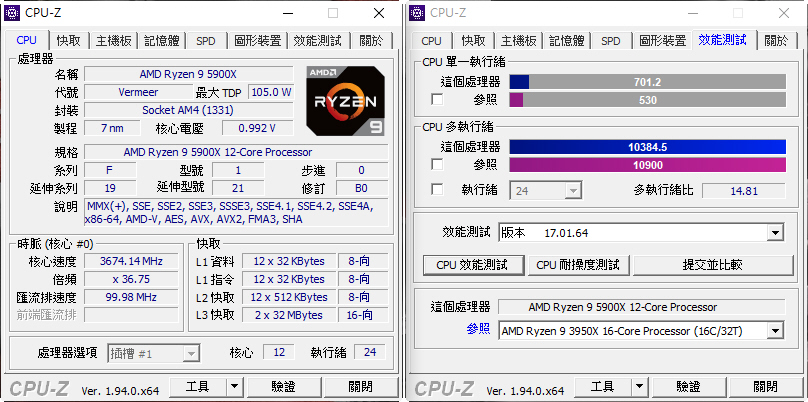The width and height of the screenshot is (808, 402).
Task: Click the 驗證 button in the right window
Action: click(688, 387)
